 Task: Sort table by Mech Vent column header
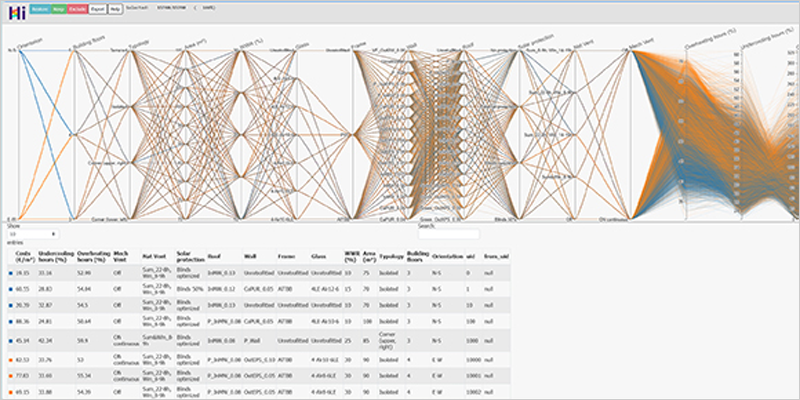tap(121, 257)
